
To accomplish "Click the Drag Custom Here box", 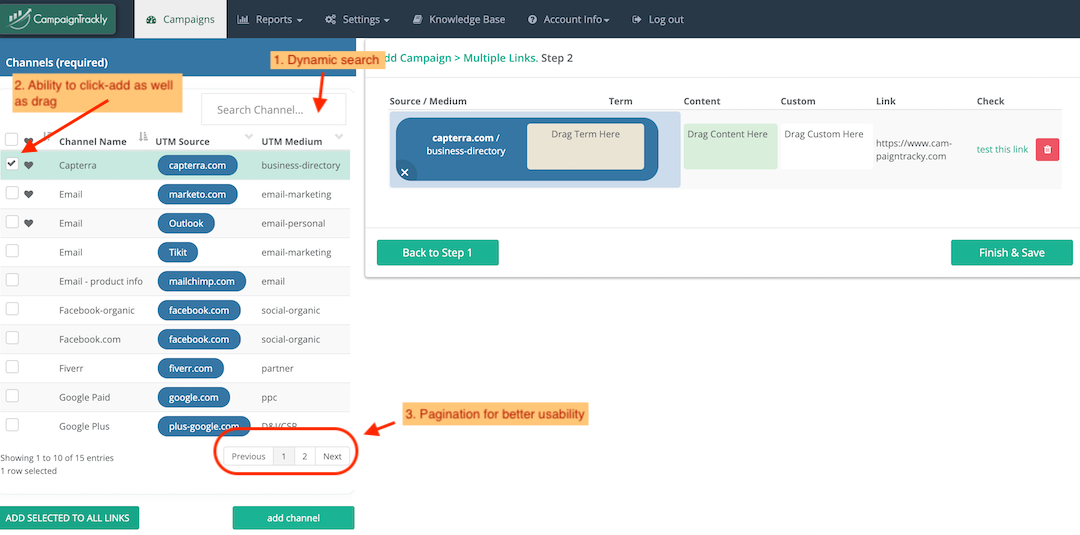I will click(x=827, y=146).
